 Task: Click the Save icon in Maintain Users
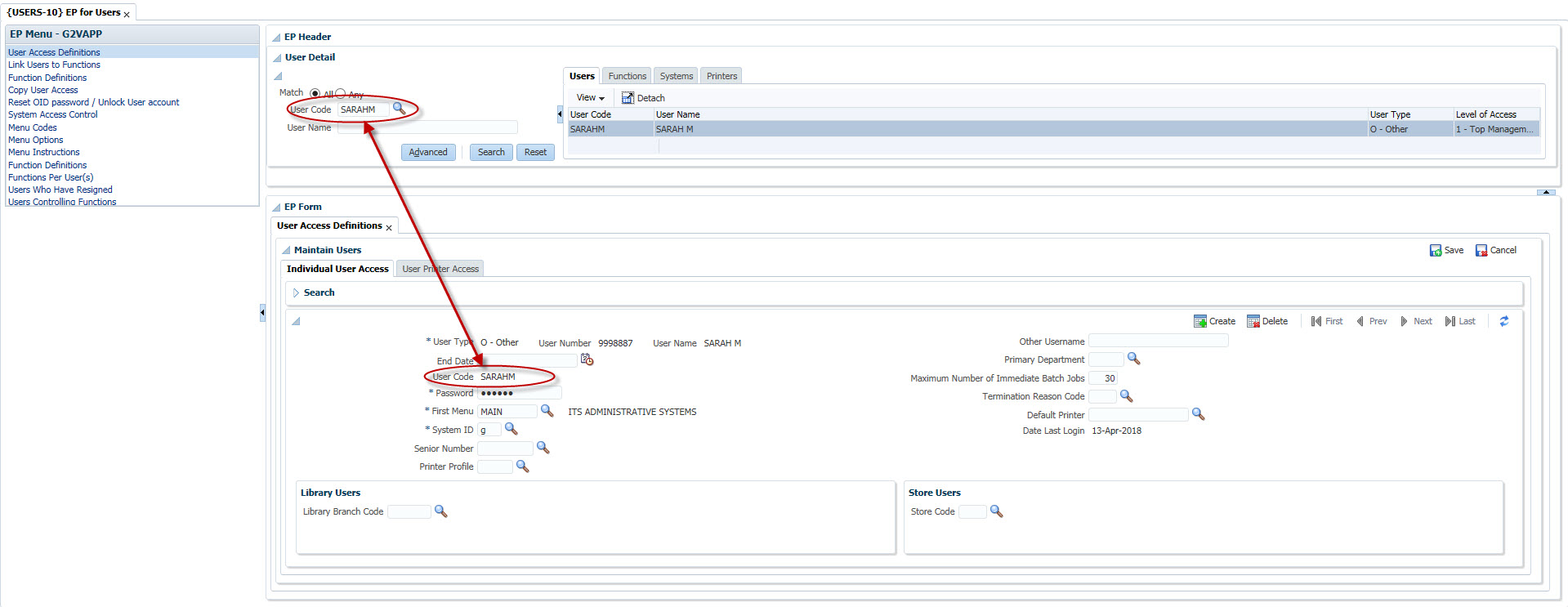click(1436, 251)
